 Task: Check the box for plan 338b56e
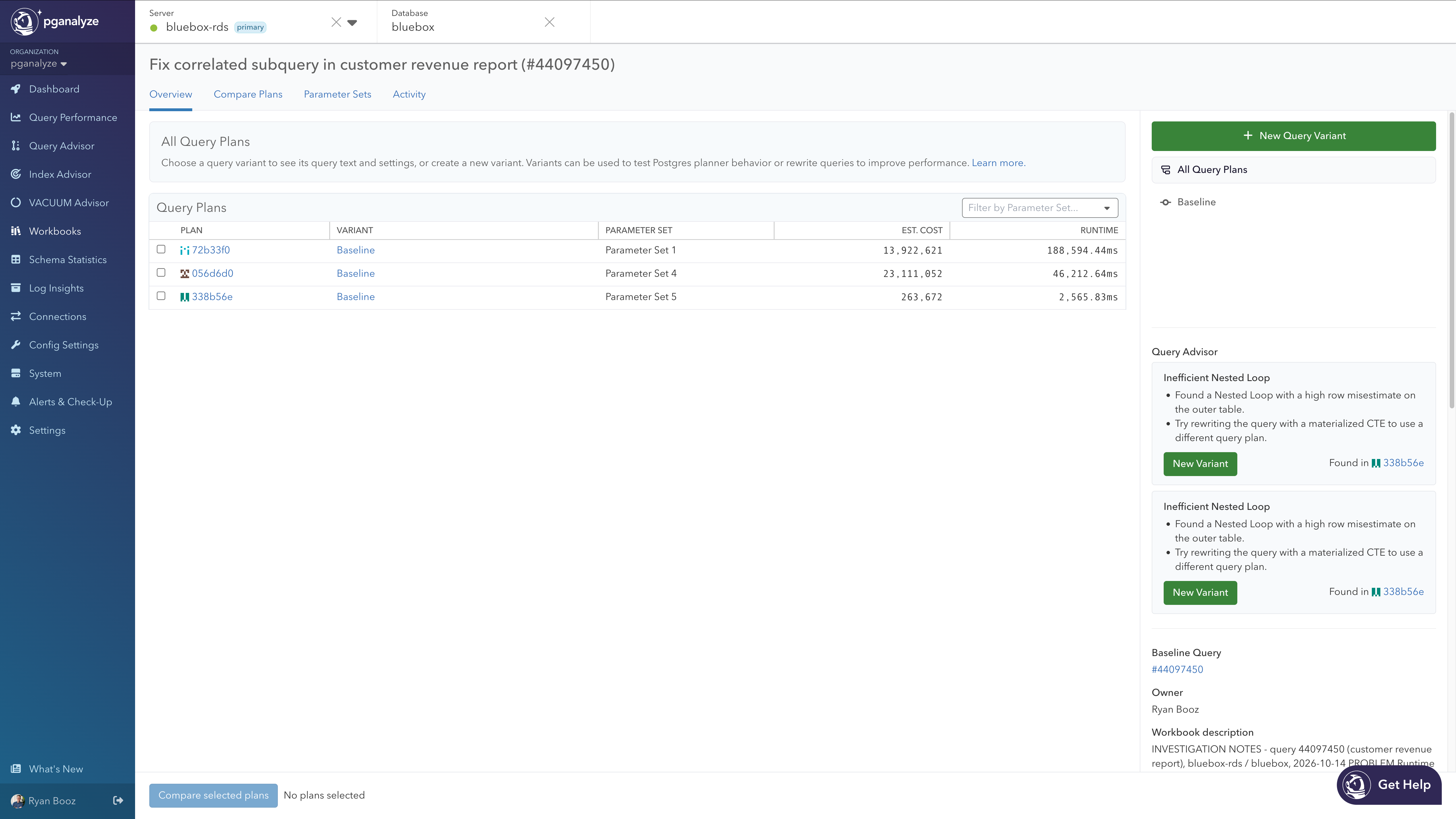coord(161,296)
